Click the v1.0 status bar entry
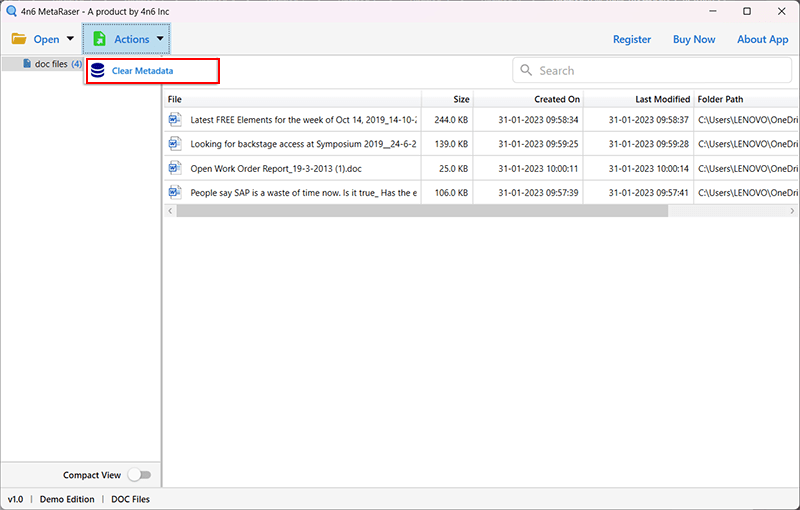The height and width of the screenshot is (510, 800). (15, 499)
